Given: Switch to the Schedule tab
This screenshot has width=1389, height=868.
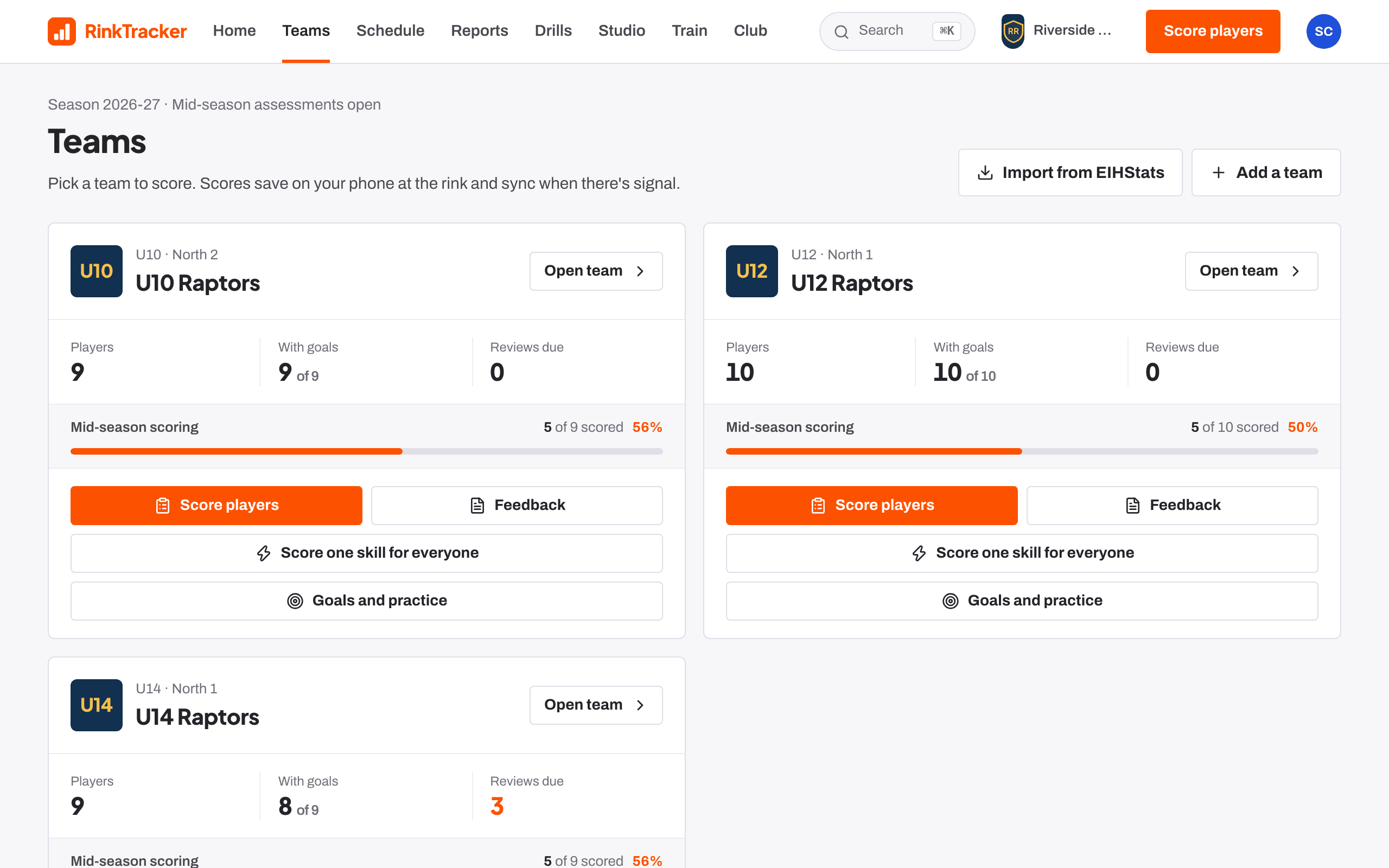Looking at the screenshot, I should click(x=390, y=30).
